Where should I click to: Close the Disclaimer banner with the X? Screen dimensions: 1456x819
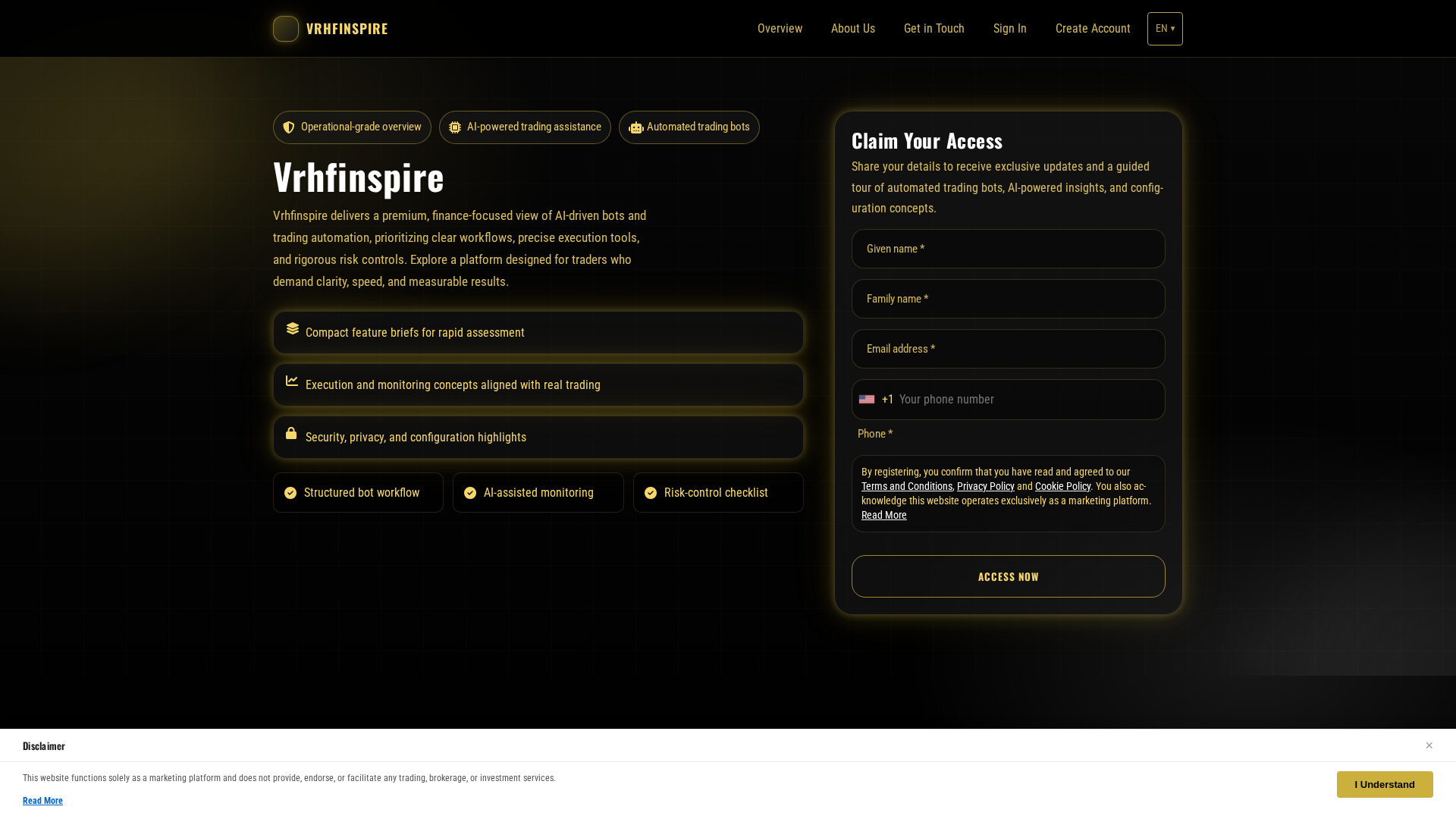click(x=1429, y=745)
